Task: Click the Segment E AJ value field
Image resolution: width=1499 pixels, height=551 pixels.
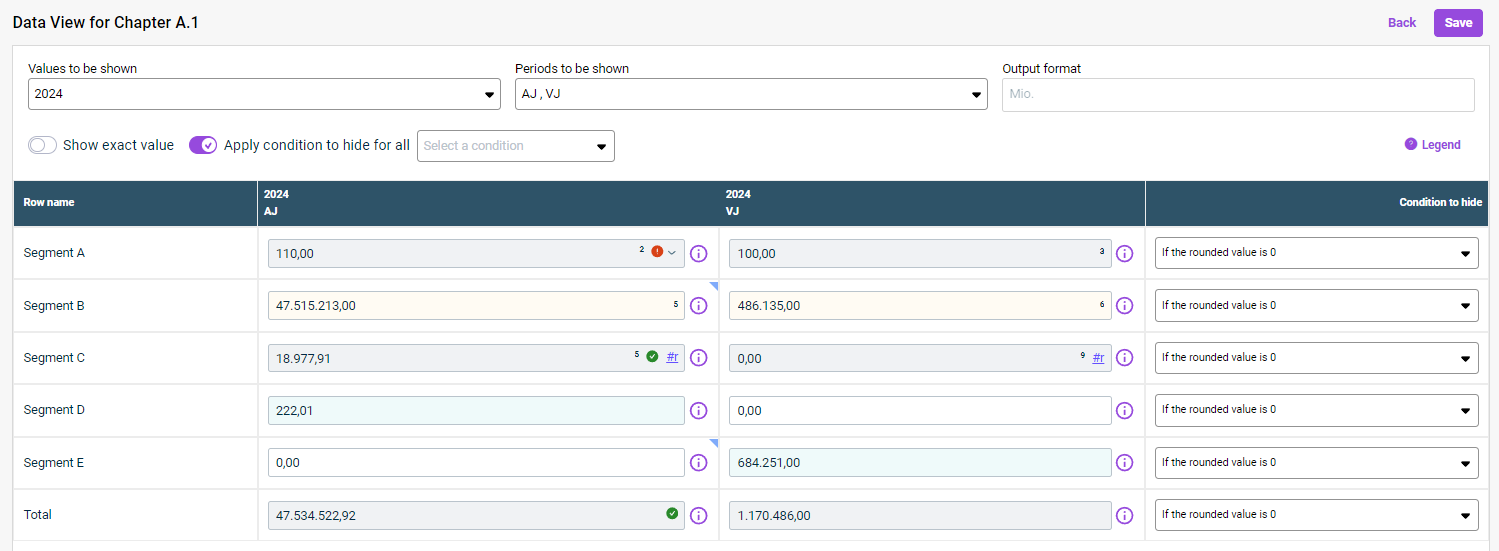Action: [476, 463]
